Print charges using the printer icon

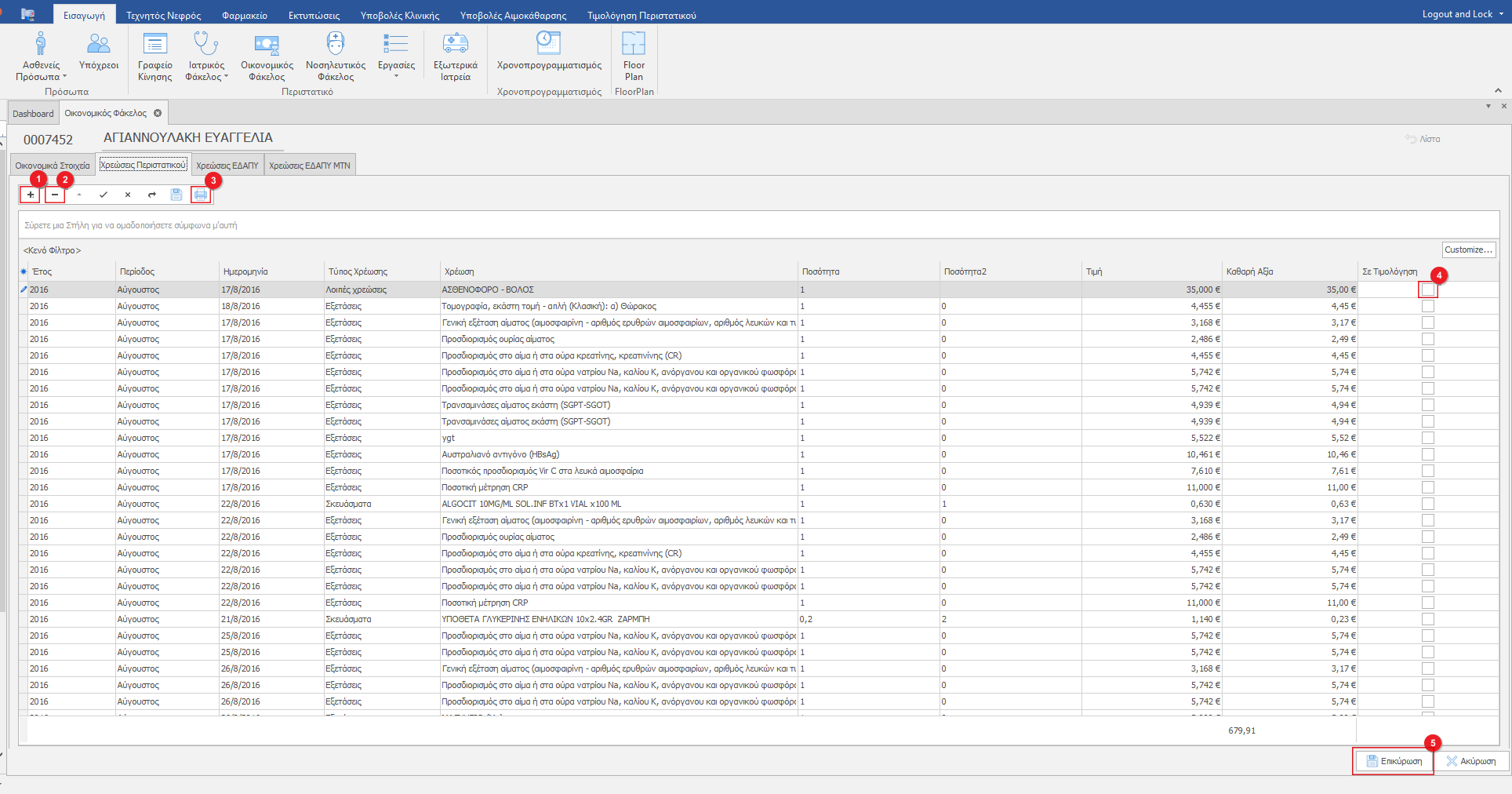[x=201, y=195]
